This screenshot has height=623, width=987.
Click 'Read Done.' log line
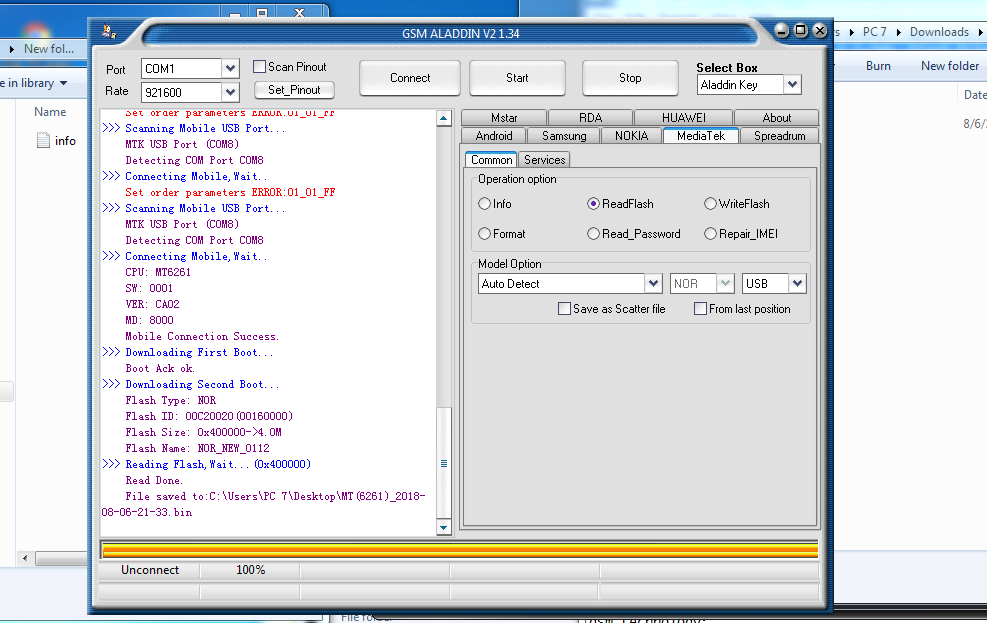tap(154, 480)
